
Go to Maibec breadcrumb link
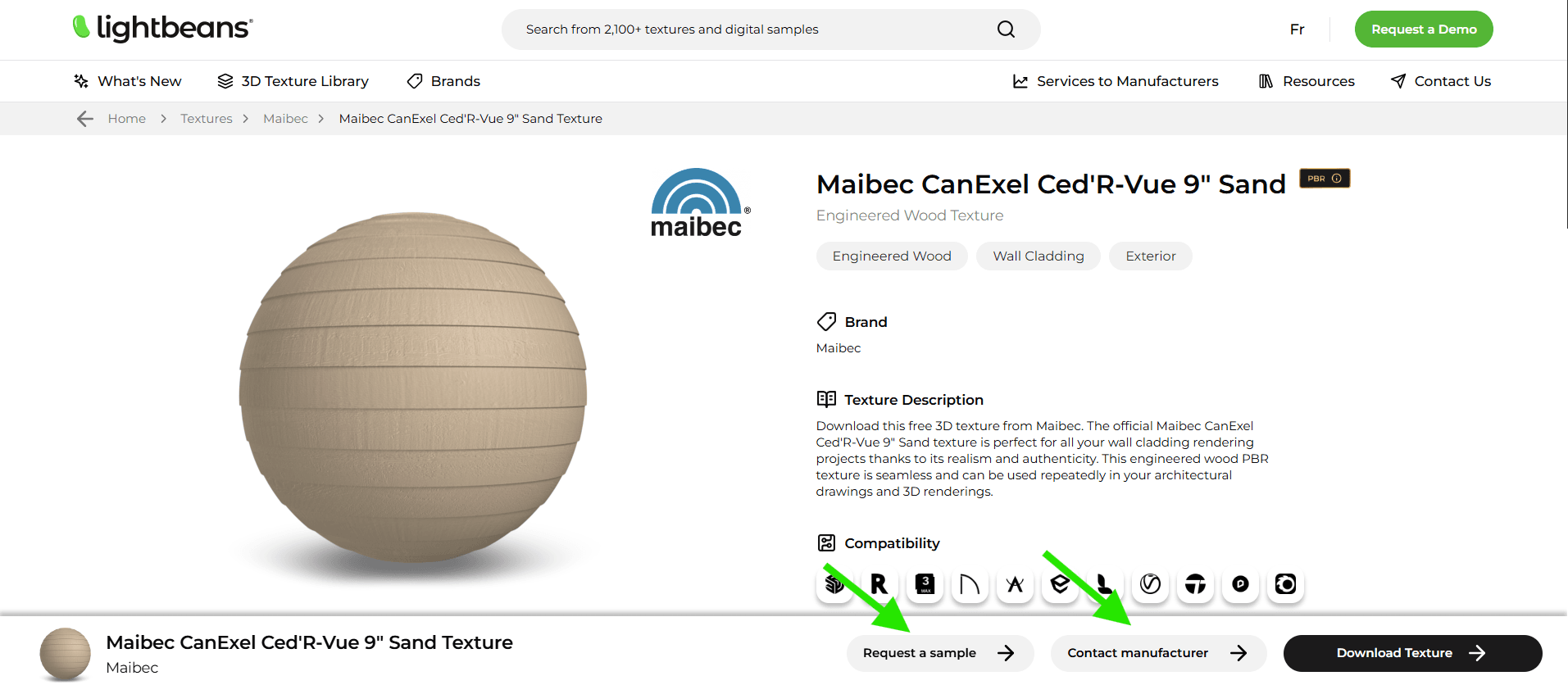point(285,119)
